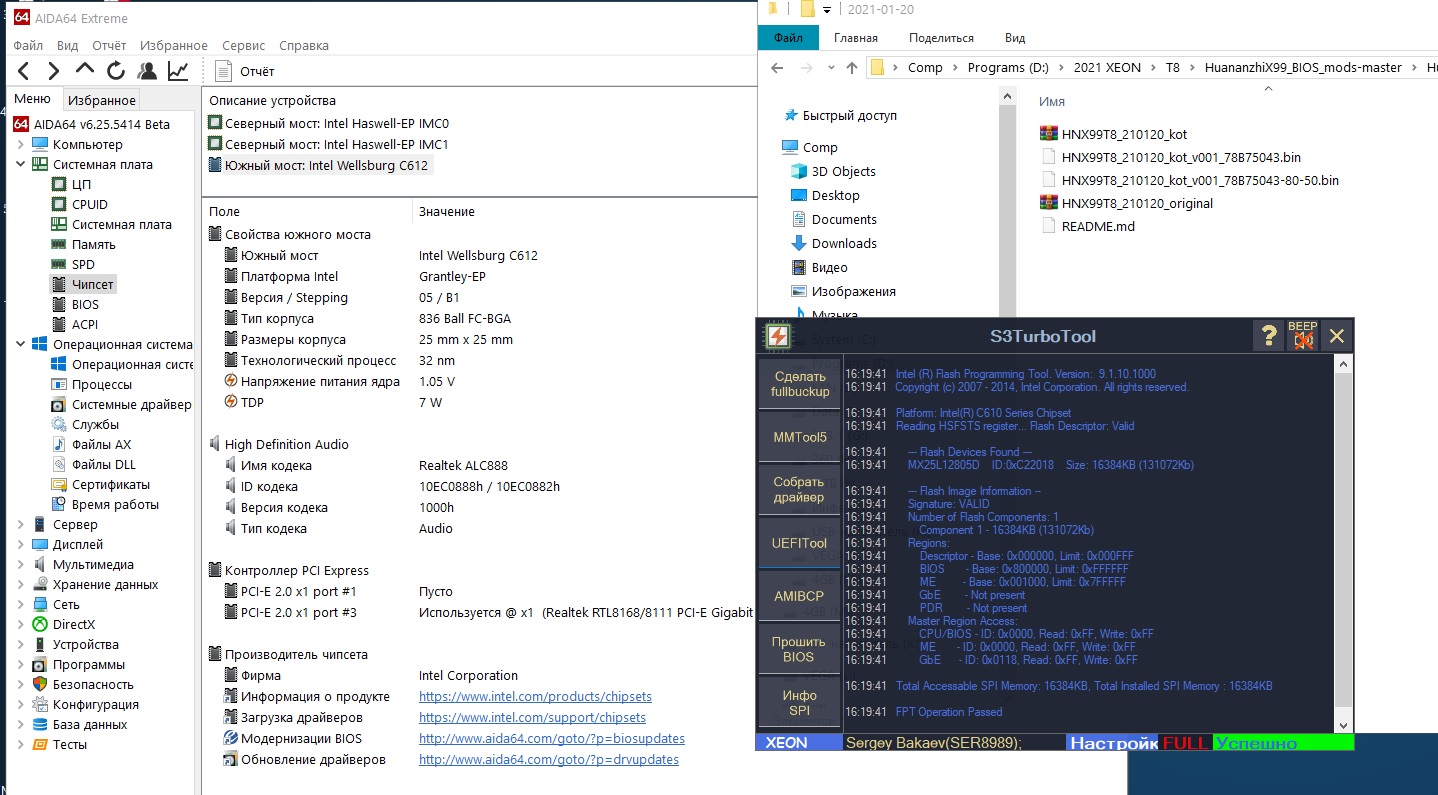Open the intel.com/support/chipsets link
The image size is (1438, 795).
coord(532,717)
